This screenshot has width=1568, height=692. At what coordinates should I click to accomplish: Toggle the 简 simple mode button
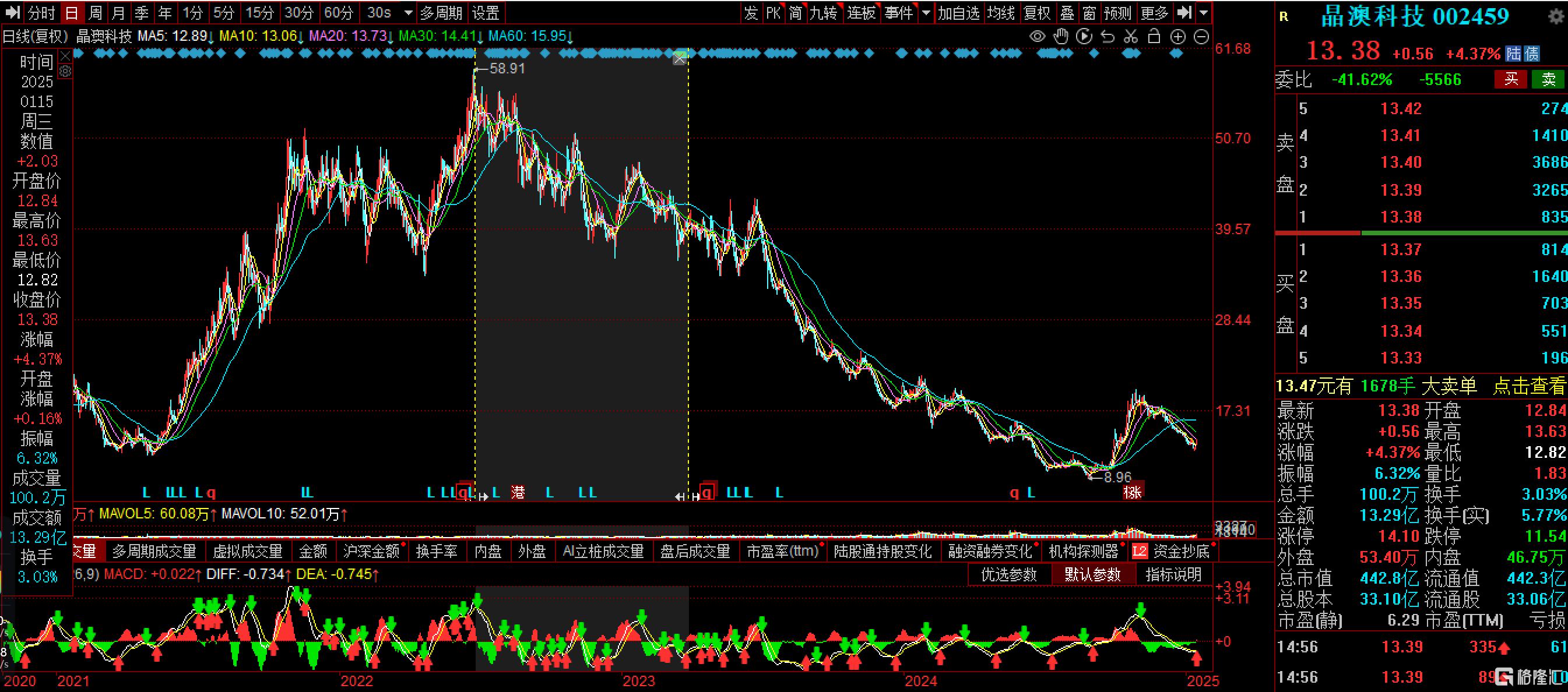(795, 13)
